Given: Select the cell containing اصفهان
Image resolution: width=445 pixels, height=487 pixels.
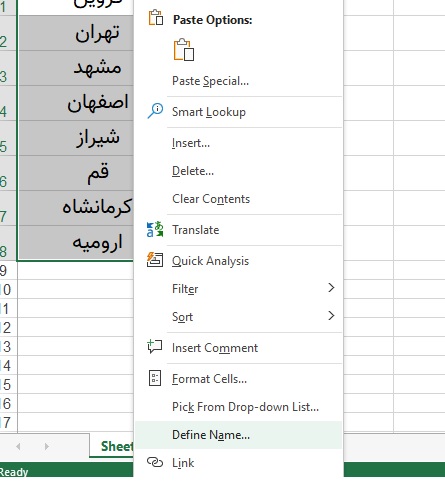Looking at the screenshot, I should (x=76, y=103).
